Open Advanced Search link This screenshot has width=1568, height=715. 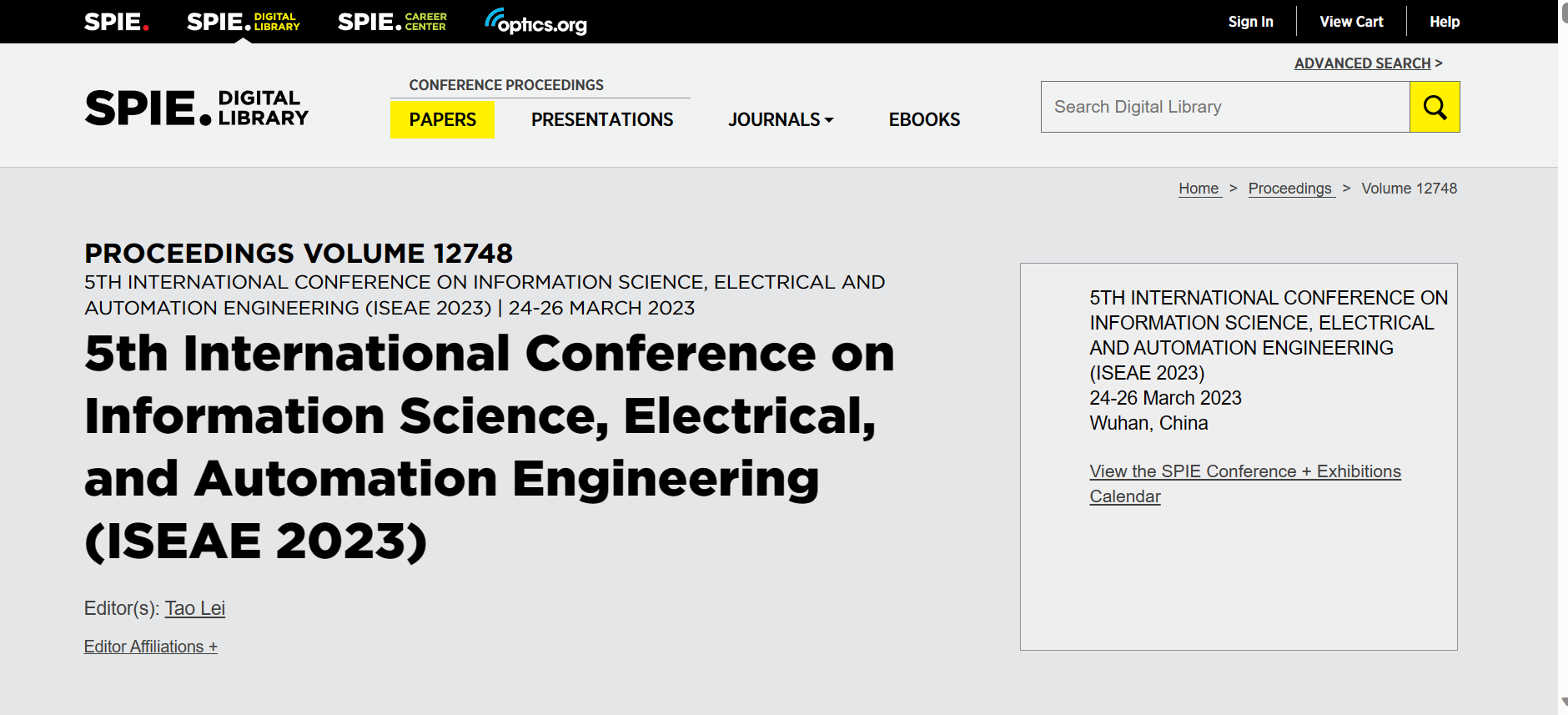1362,63
